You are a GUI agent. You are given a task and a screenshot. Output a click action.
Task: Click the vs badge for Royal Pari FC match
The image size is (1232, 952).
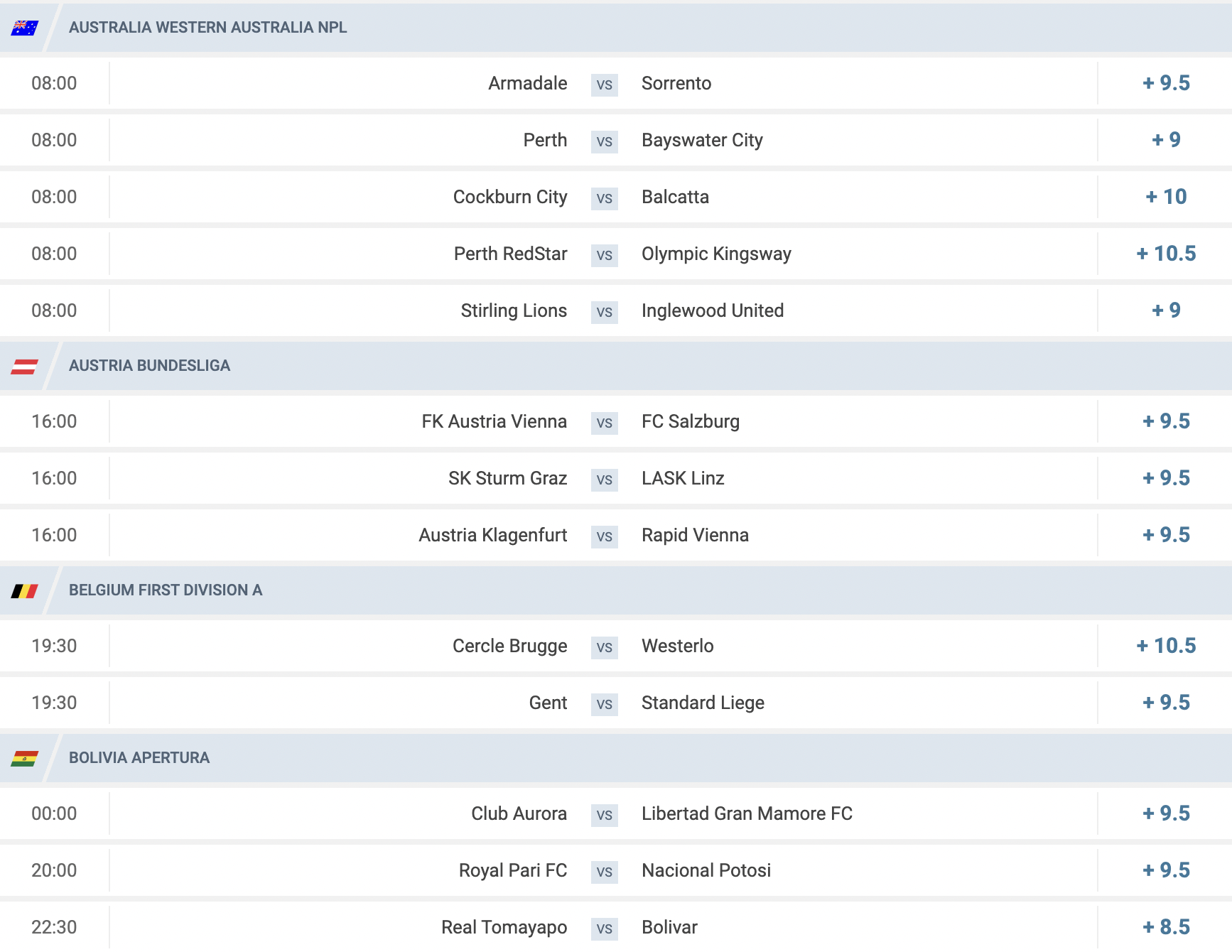coord(605,872)
